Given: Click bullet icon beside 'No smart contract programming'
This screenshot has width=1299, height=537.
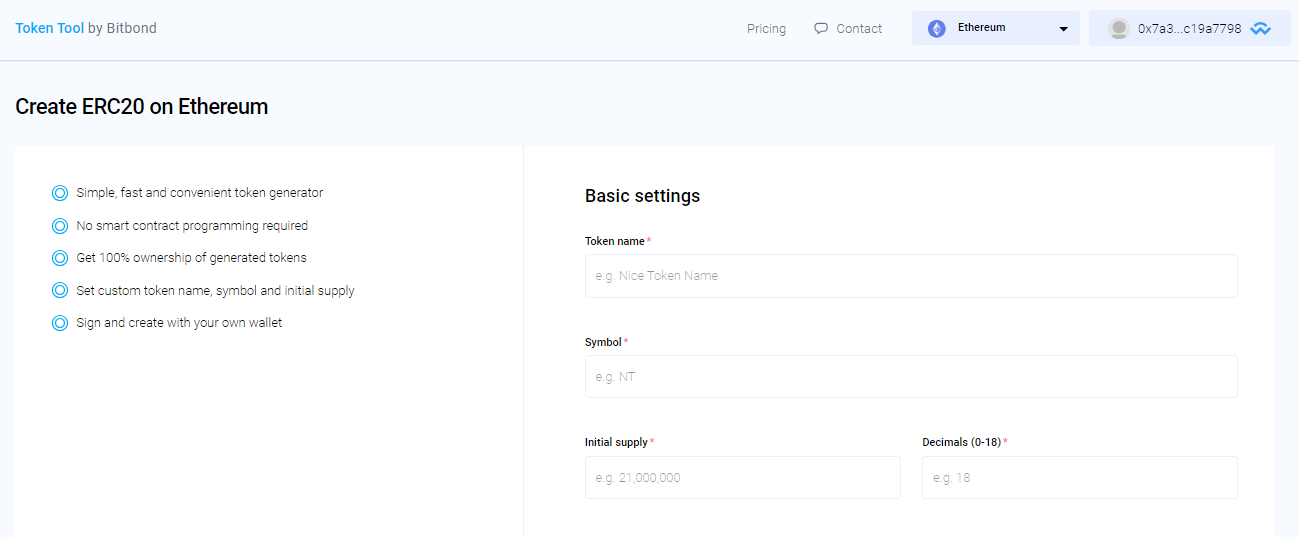Looking at the screenshot, I should [60, 226].
